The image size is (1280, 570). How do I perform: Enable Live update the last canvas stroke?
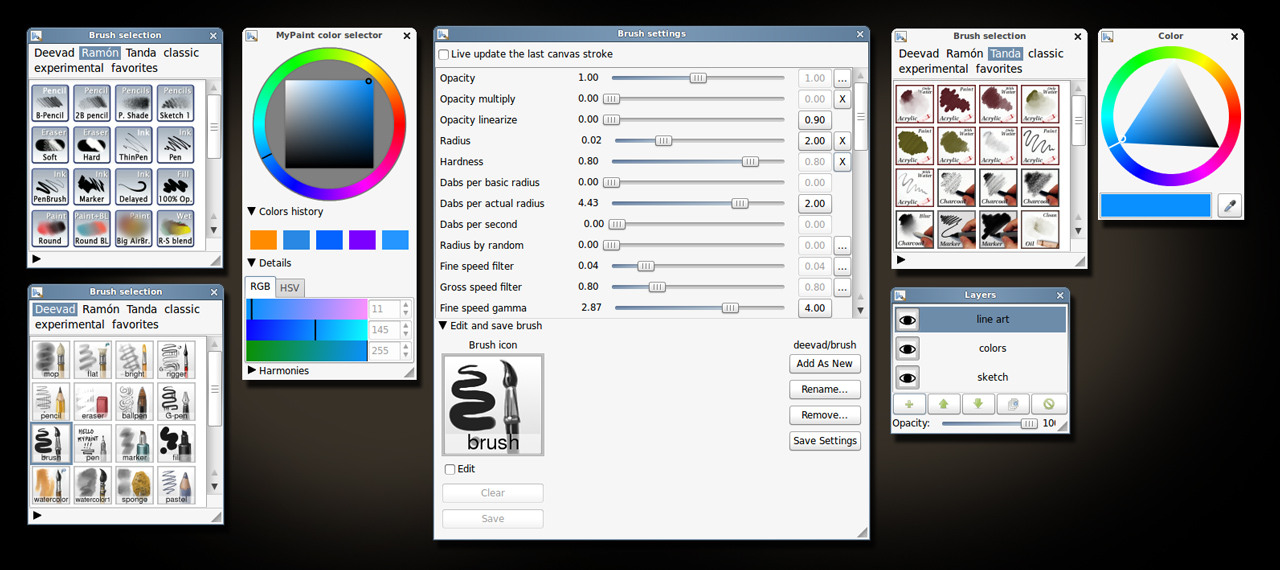[x=444, y=54]
